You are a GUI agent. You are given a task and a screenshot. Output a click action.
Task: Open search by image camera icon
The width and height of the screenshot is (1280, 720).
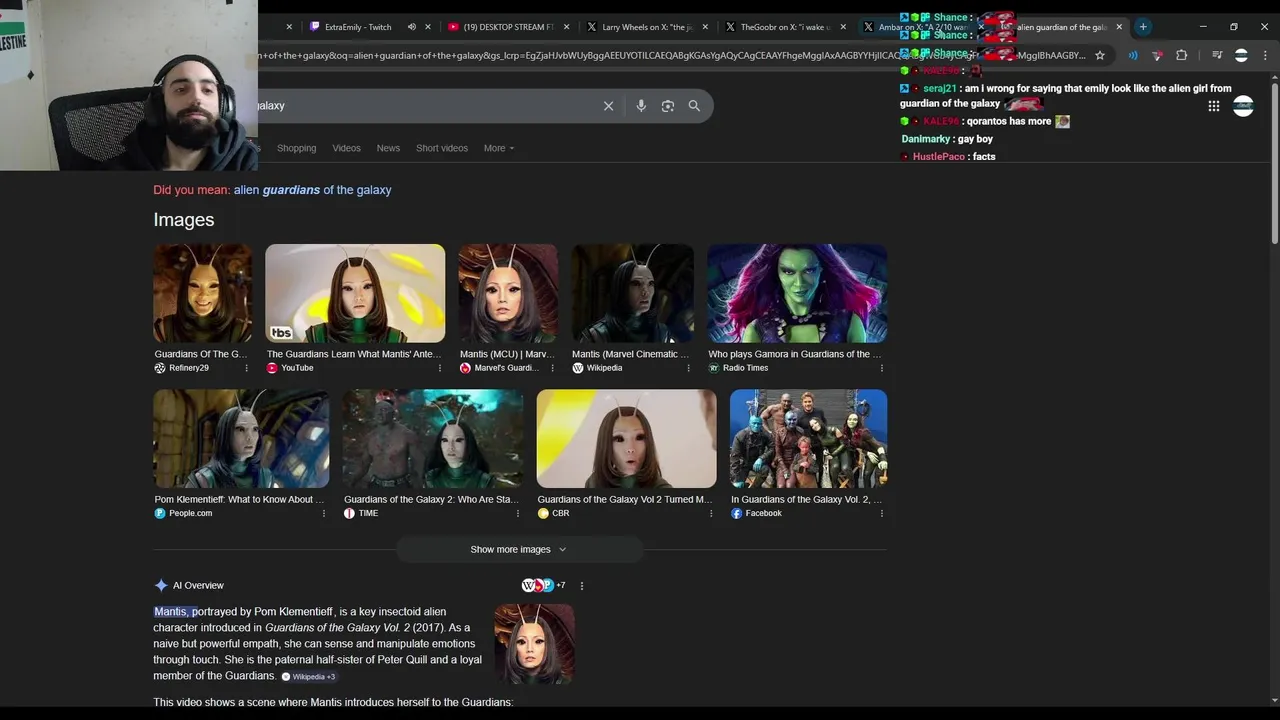pyautogui.click(x=668, y=106)
